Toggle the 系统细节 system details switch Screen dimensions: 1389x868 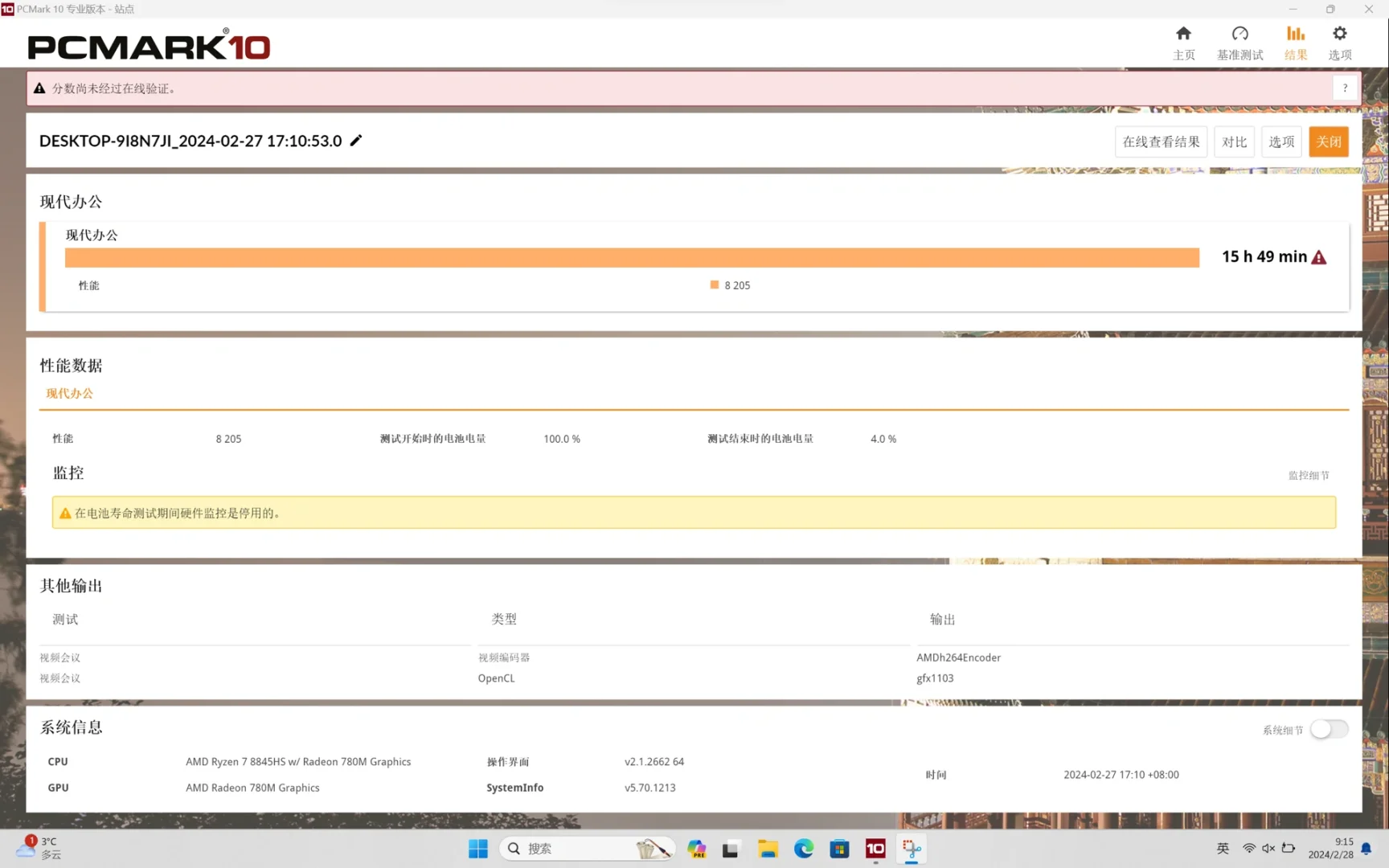pyautogui.click(x=1329, y=729)
